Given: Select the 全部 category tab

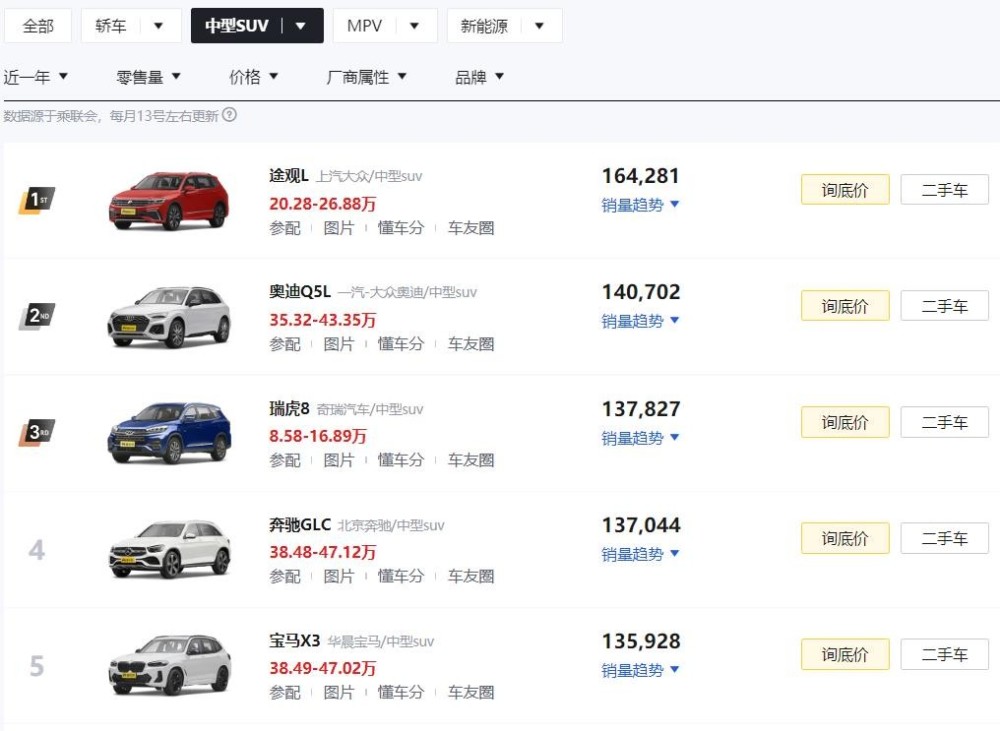Looking at the screenshot, I should tap(38, 26).
